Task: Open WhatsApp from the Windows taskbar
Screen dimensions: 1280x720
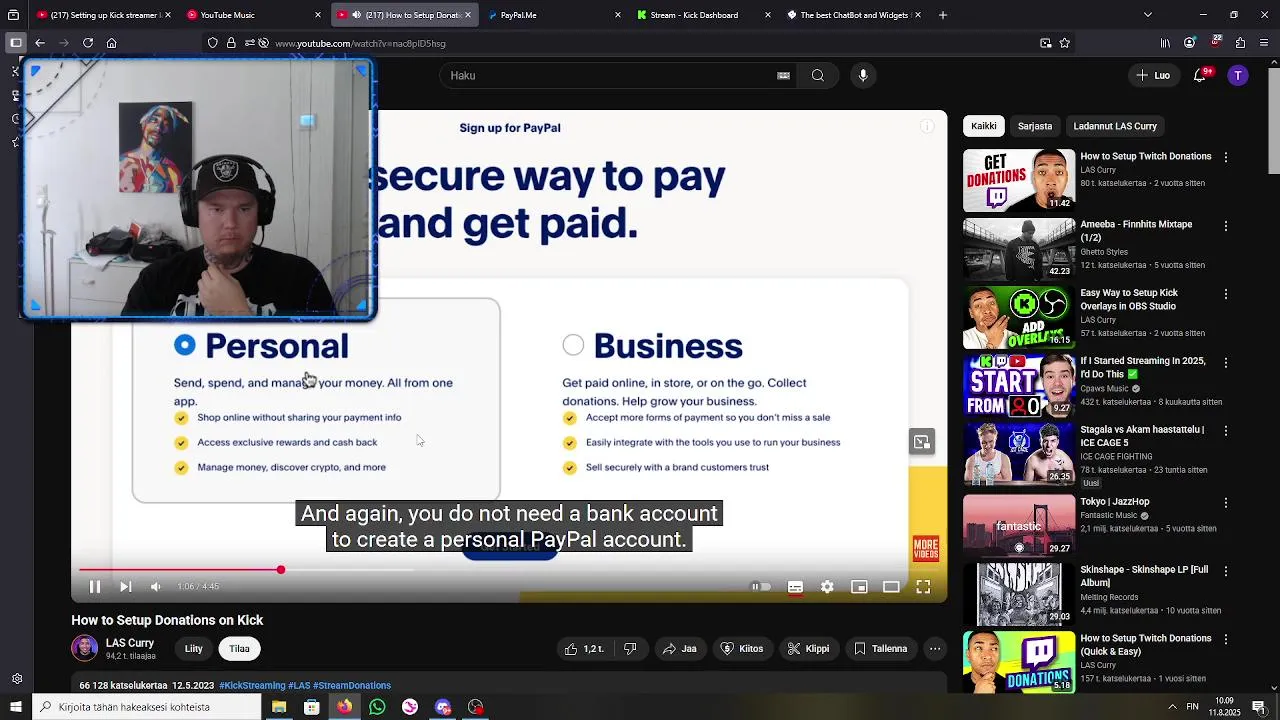Action: pyautogui.click(x=377, y=707)
